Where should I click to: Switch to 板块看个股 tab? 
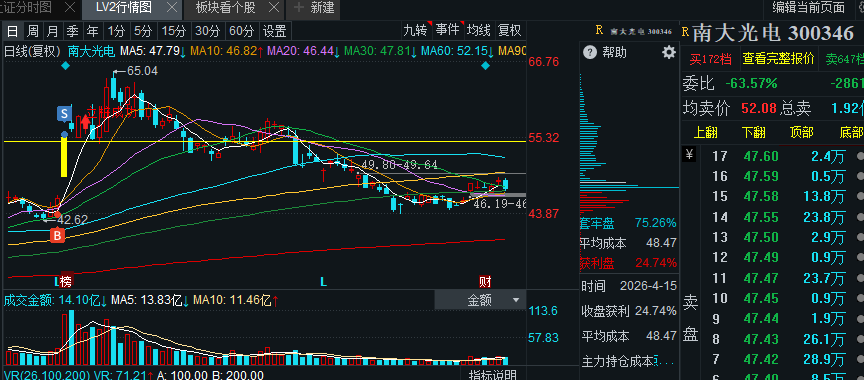226,8
